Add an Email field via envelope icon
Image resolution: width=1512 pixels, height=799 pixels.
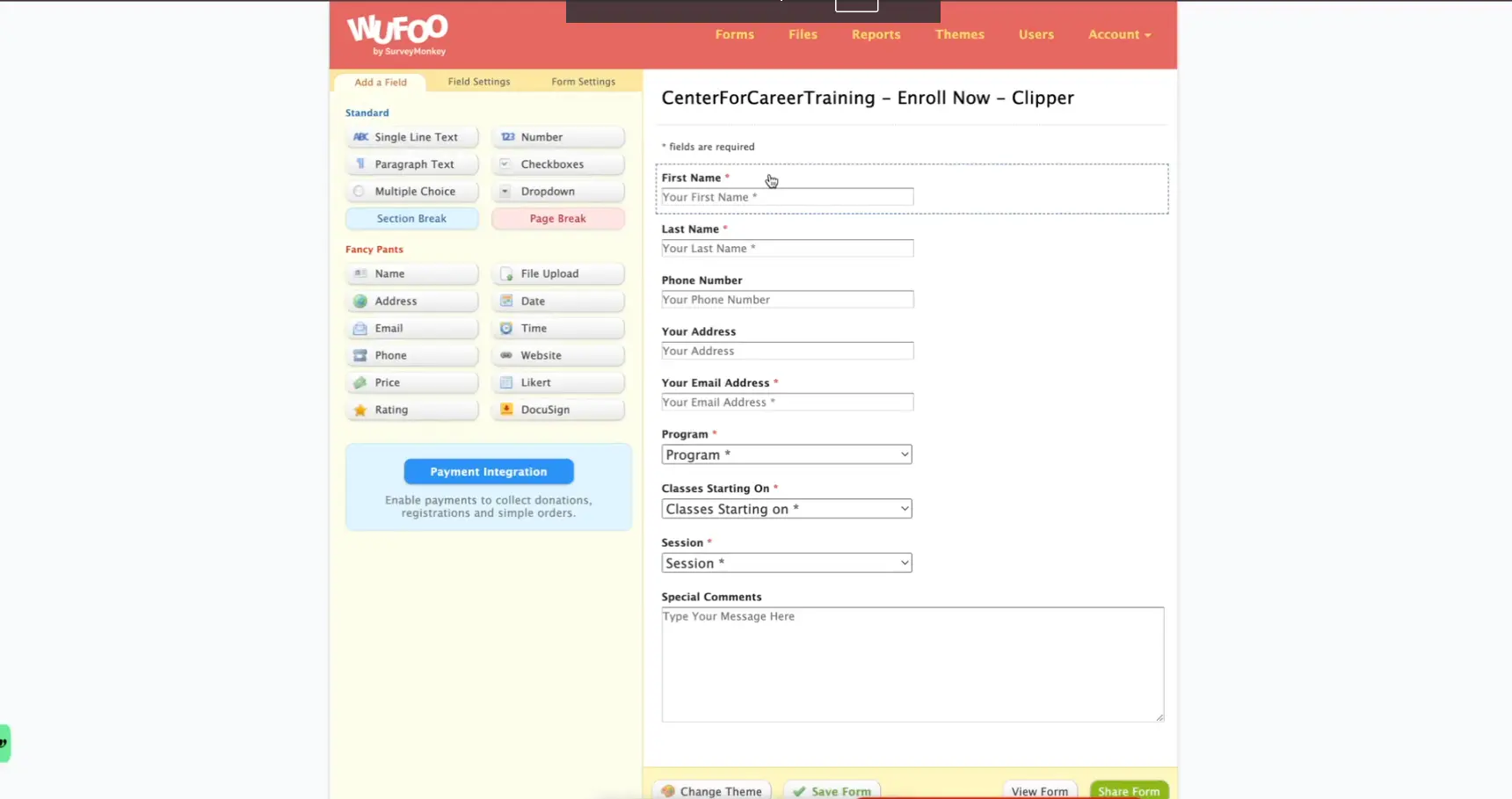360,329
